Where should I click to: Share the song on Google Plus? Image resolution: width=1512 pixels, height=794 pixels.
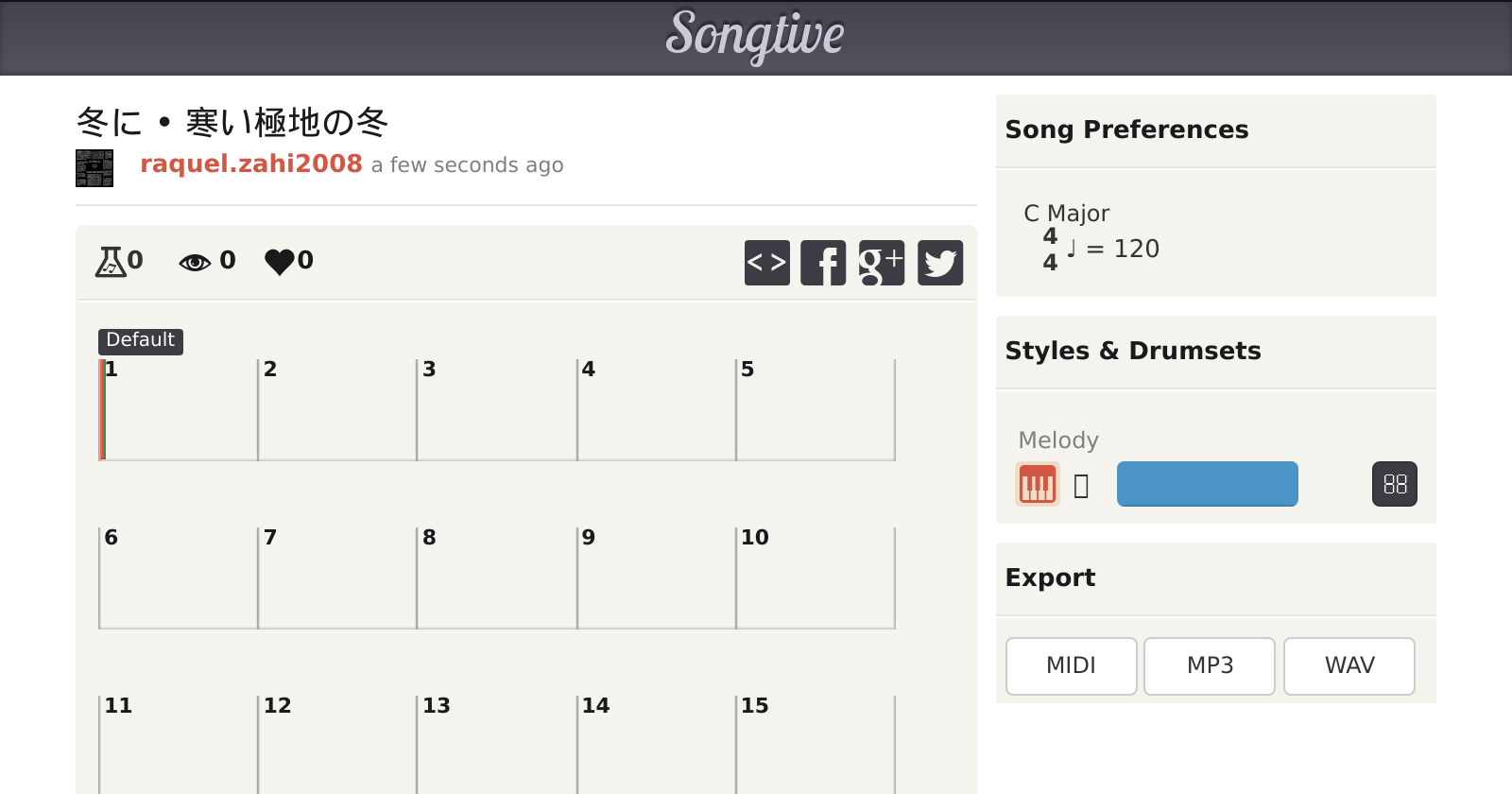coord(881,263)
